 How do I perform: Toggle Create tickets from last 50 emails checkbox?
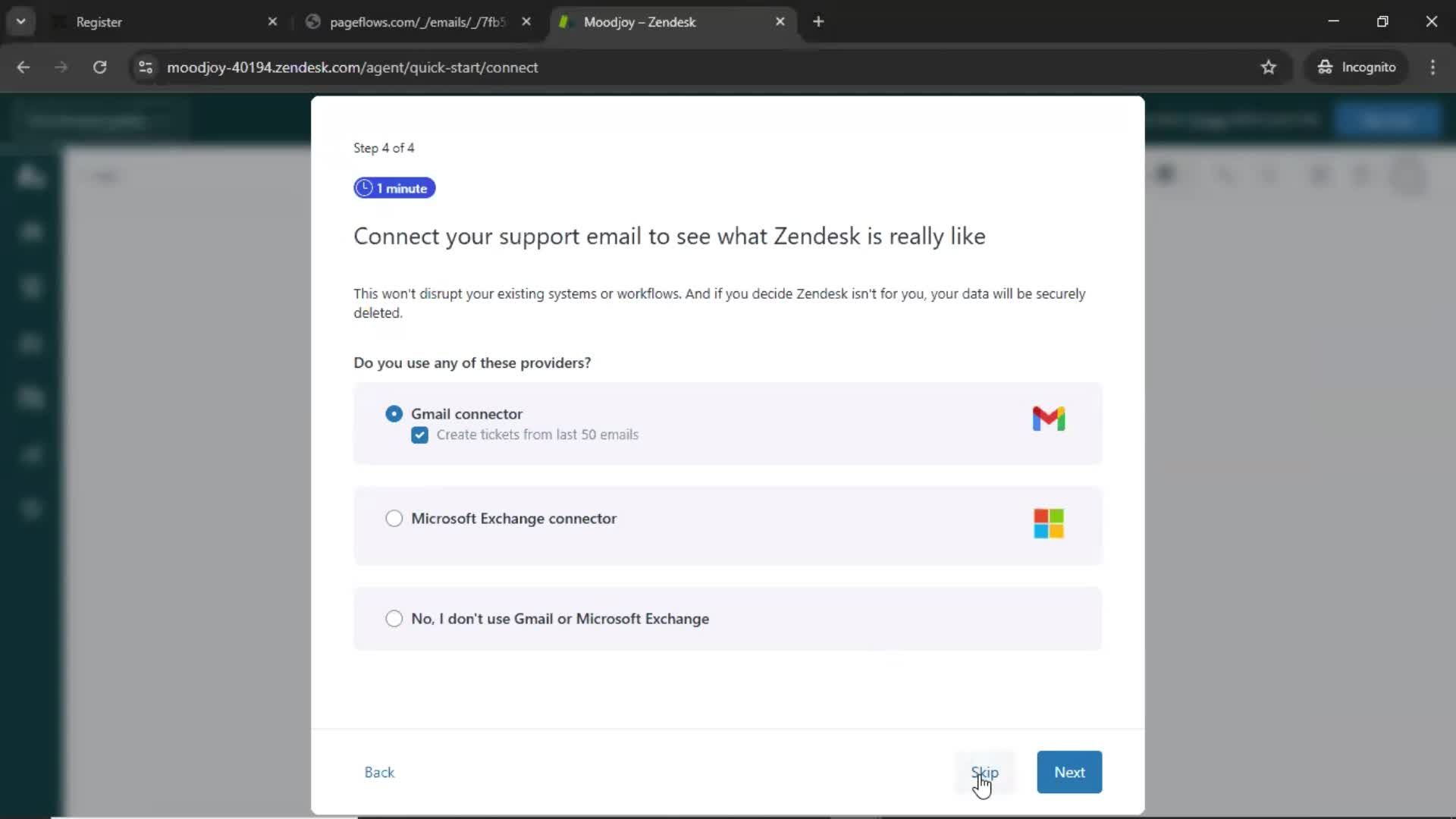pyautogui.click(x=419, y=435)
